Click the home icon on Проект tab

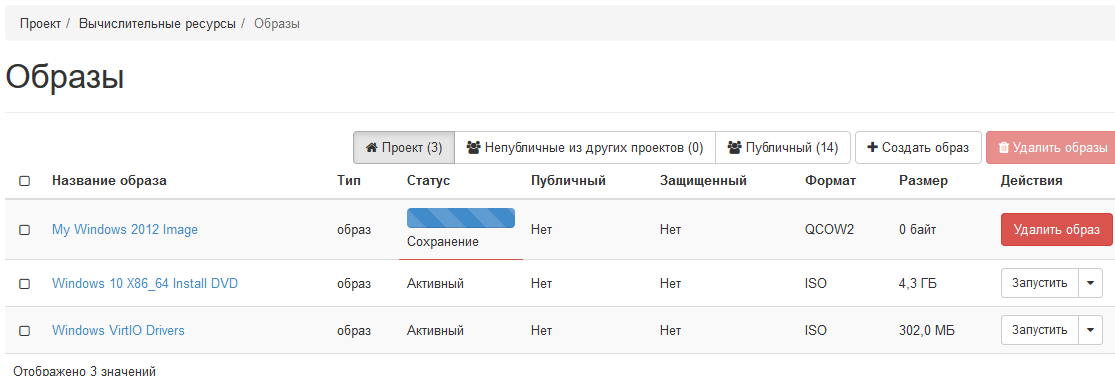click(x=371, y=148)
